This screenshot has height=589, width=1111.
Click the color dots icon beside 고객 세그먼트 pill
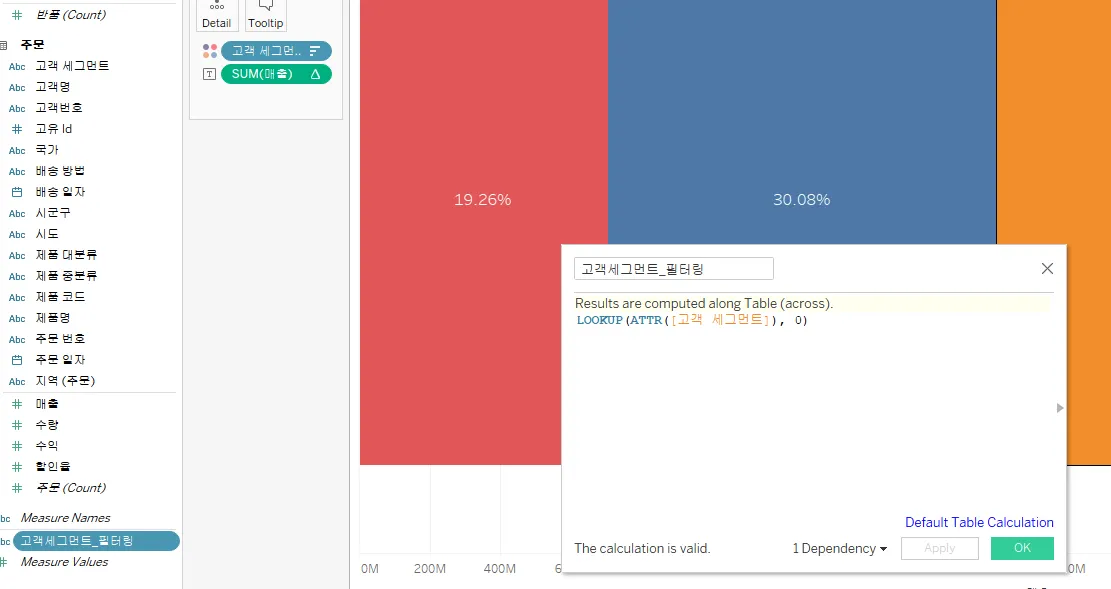click(x=209, y=51)
